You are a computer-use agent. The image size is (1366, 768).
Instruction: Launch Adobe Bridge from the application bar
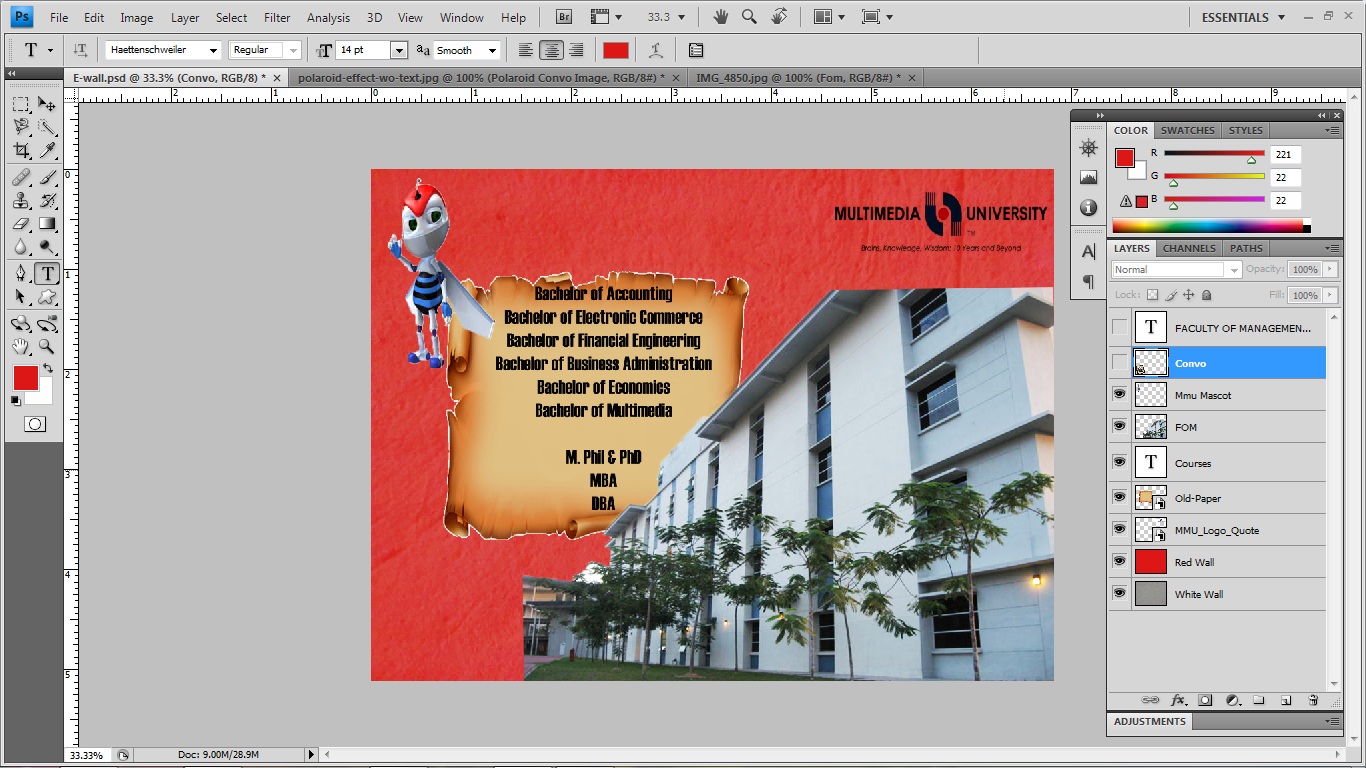point(562,16)
